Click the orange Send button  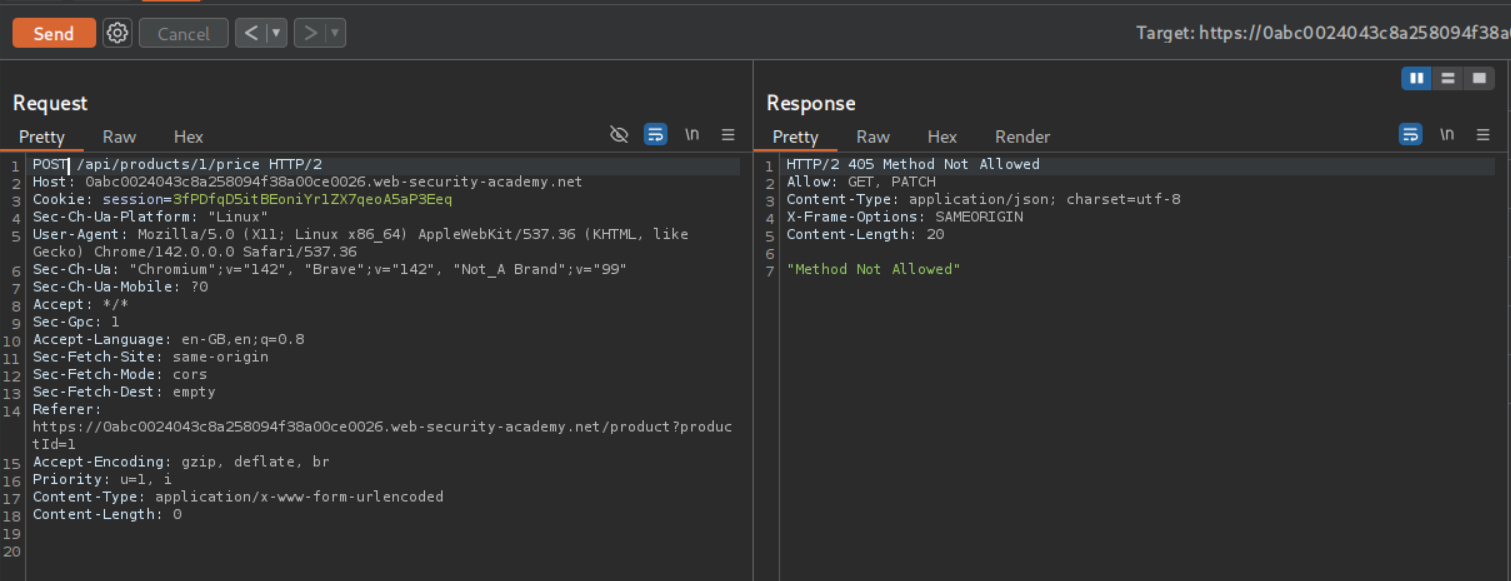pos(54,33)
